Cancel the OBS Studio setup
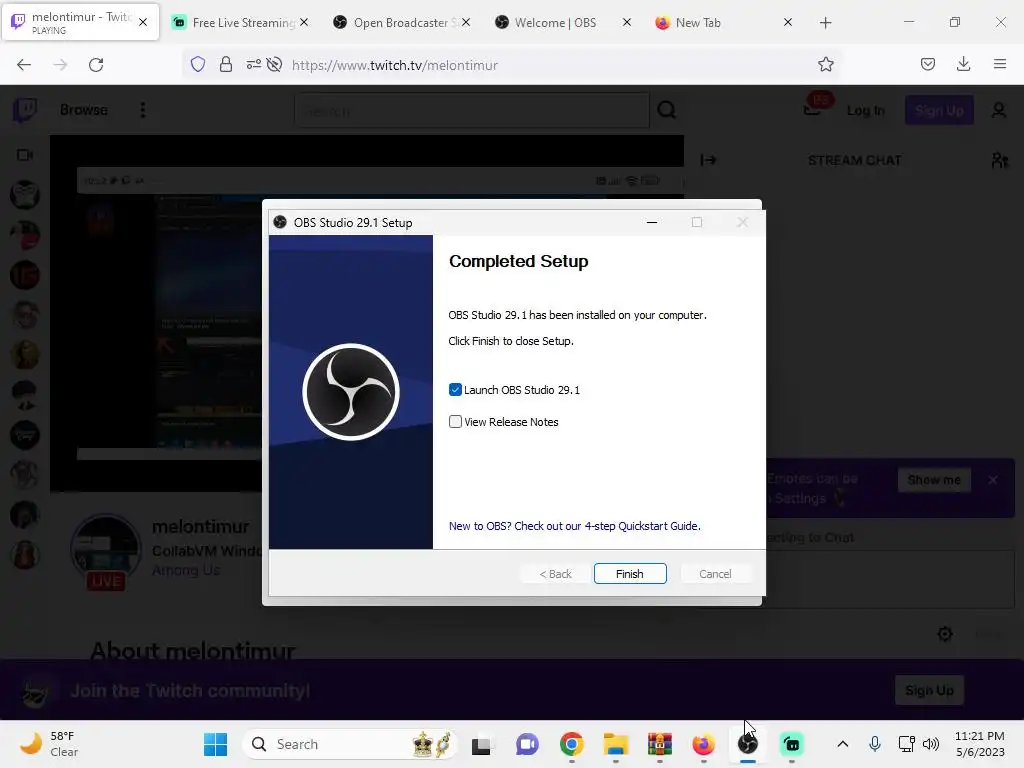The width and height of the screenshot is (1024, 768). [714, 573]
